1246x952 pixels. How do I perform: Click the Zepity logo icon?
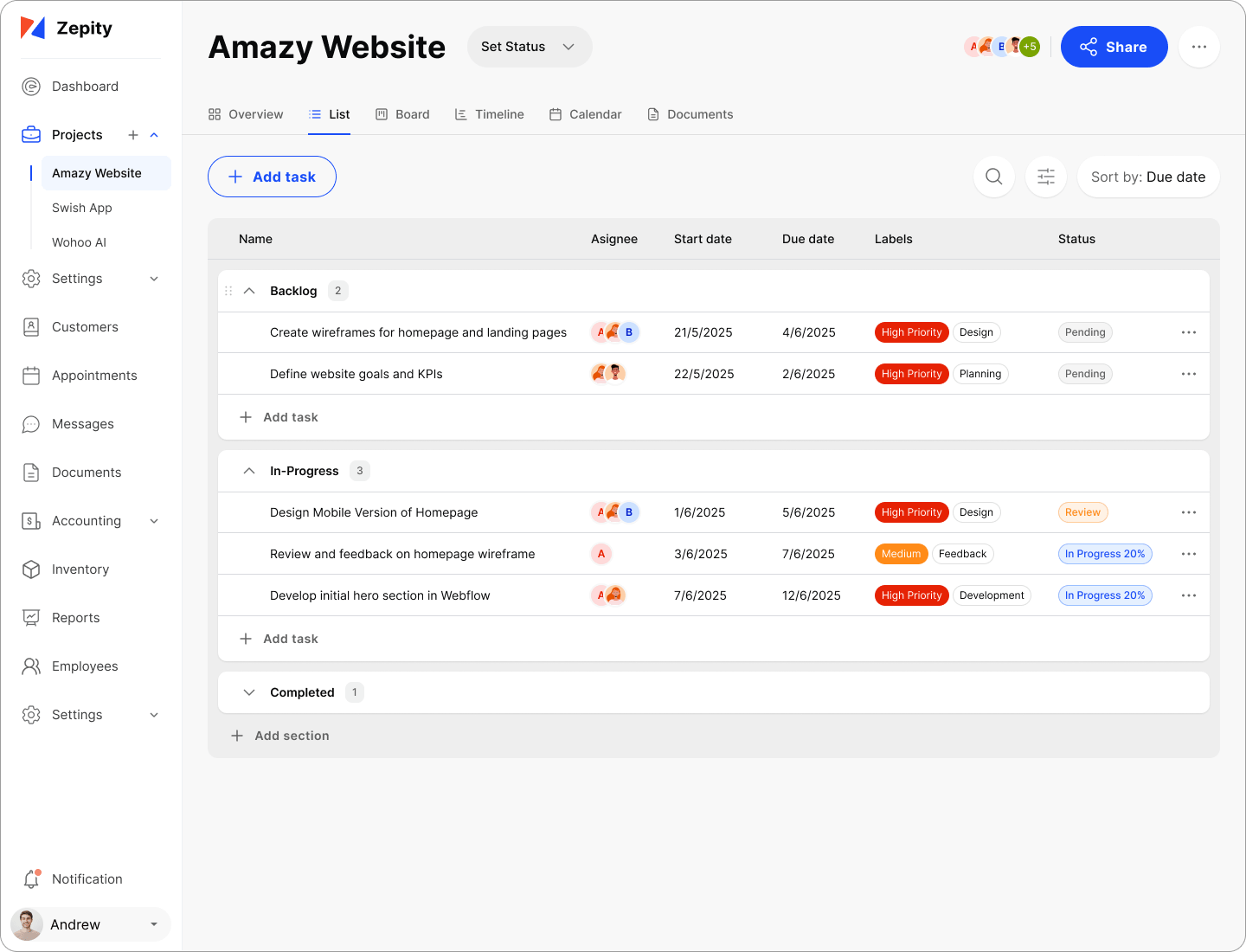33,29
